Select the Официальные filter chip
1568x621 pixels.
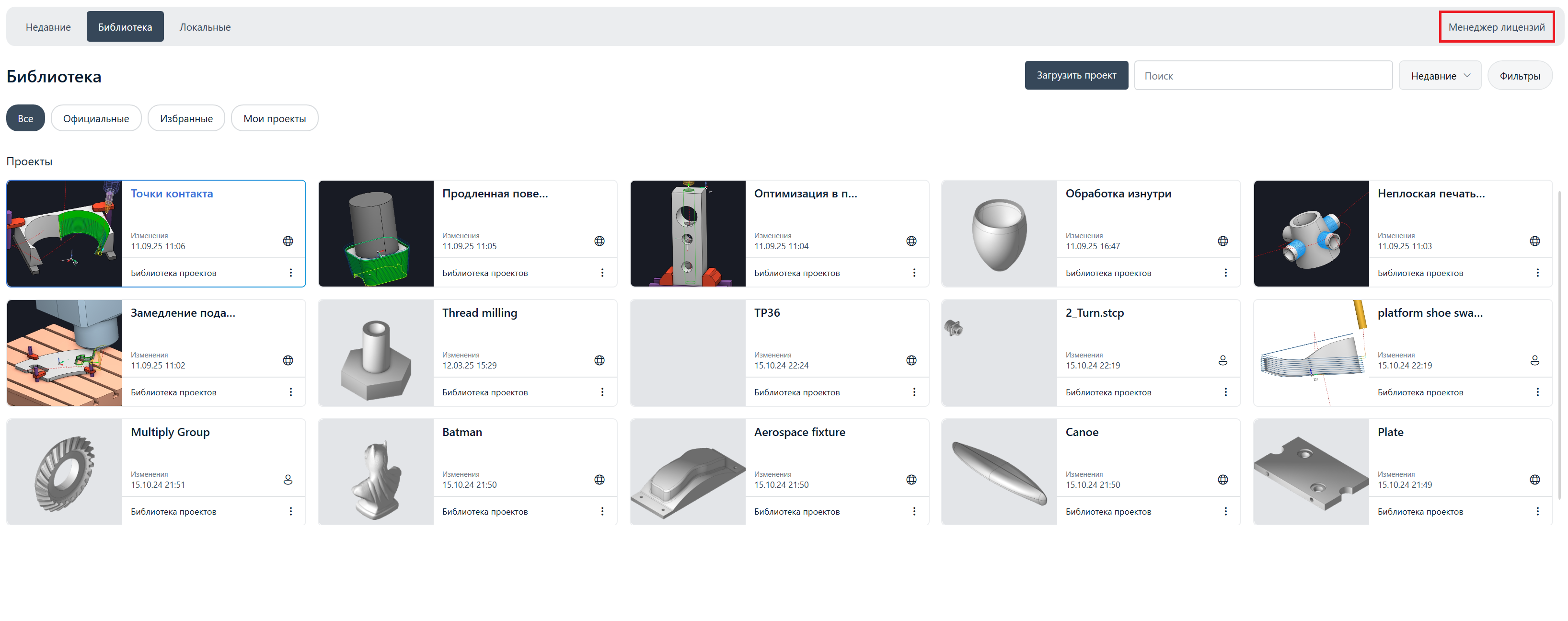pos(96,118)
